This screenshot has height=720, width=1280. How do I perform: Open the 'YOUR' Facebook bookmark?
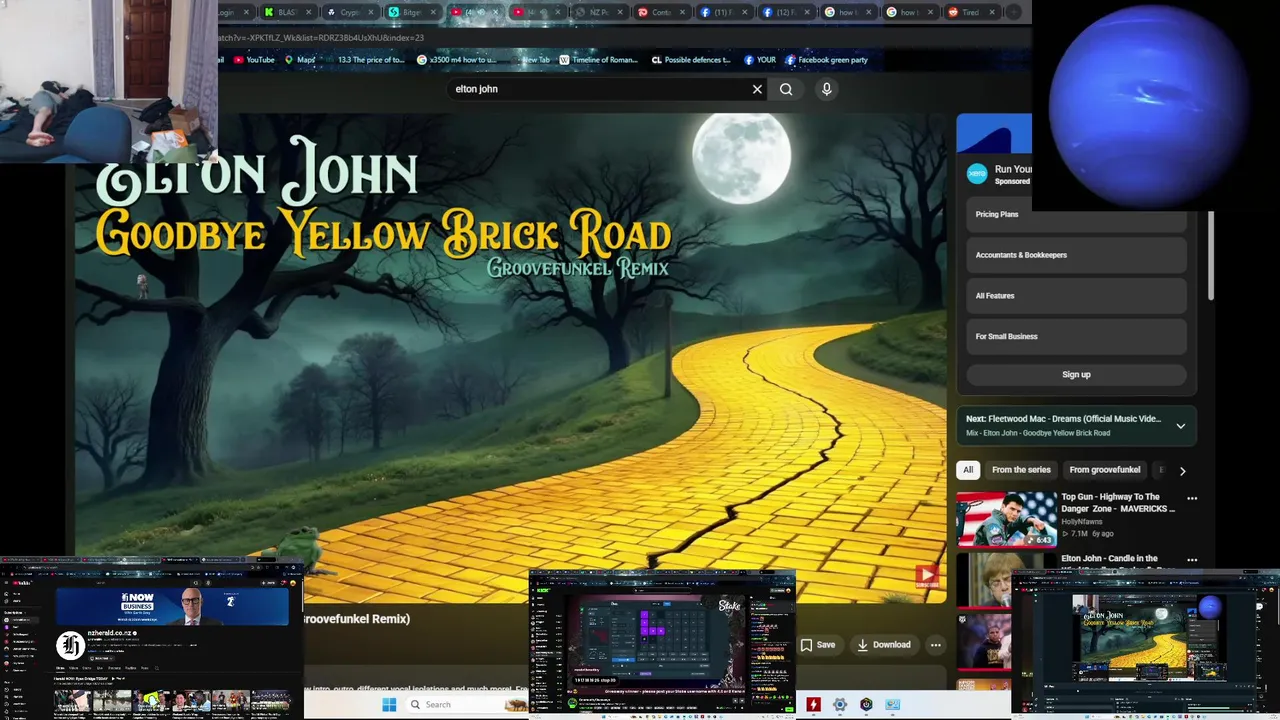click(x=760, y=60)
